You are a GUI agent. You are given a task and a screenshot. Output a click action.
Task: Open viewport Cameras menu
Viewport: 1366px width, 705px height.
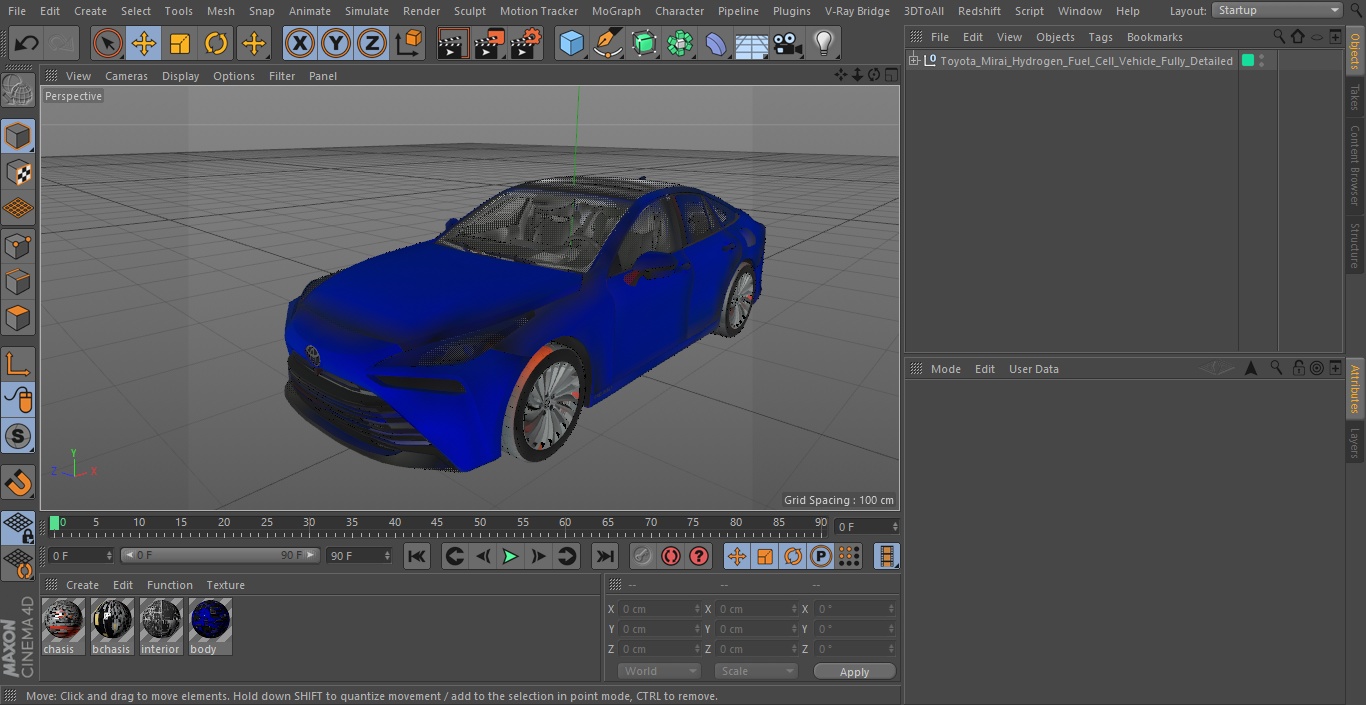tap(126, 76)
